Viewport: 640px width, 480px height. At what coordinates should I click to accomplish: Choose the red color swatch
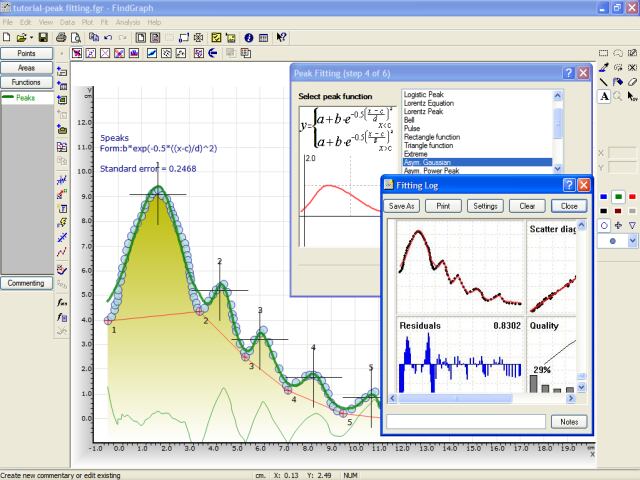(x=632, y=197)
